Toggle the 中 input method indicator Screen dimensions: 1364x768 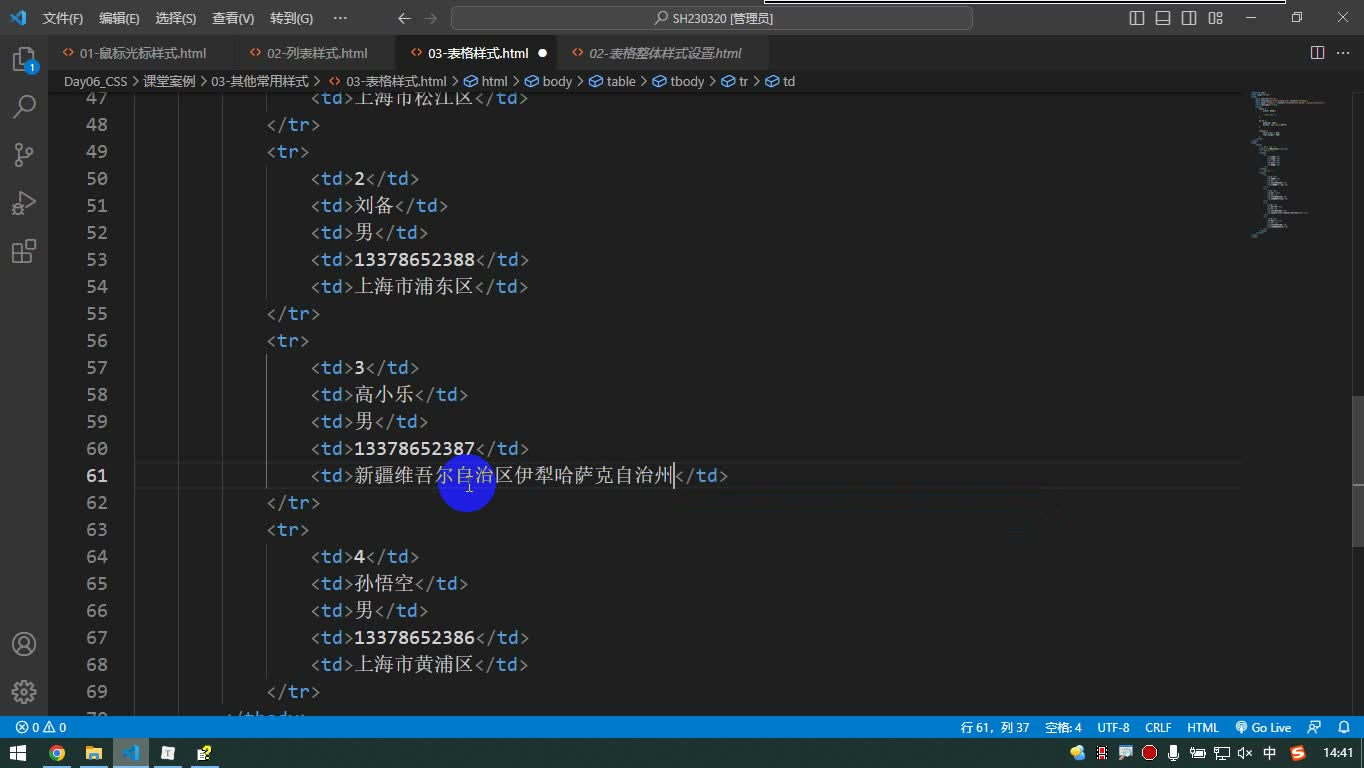click(1270, 753)
